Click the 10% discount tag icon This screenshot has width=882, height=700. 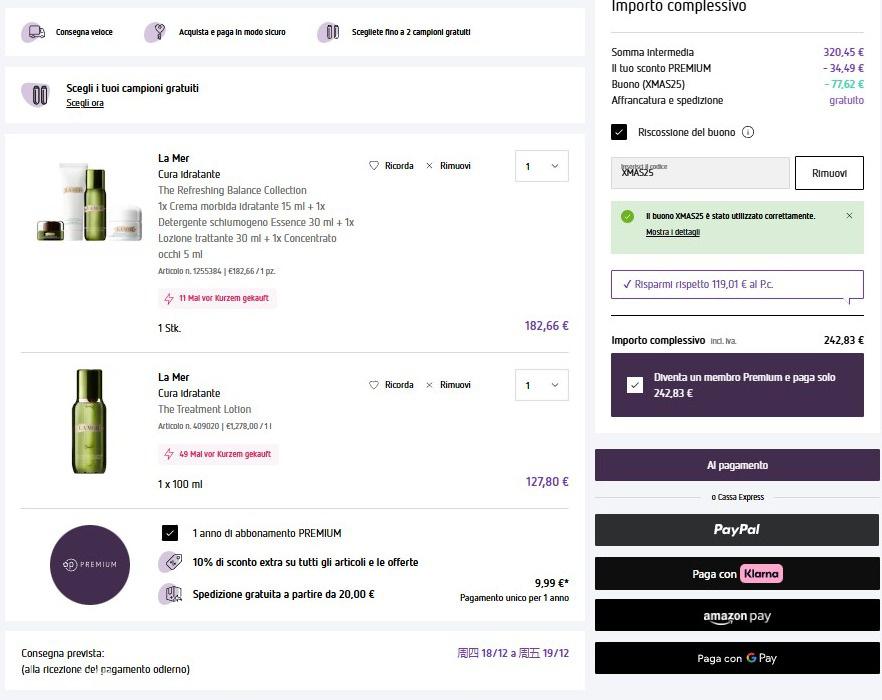[x=171, y=562]
